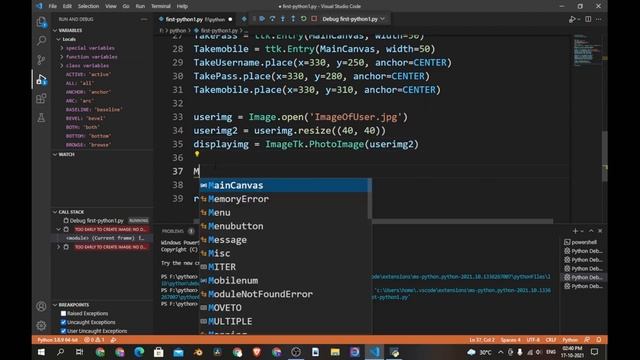Click the red debug Stop button
Screen dimensions: 640x360
click(314, 19)
